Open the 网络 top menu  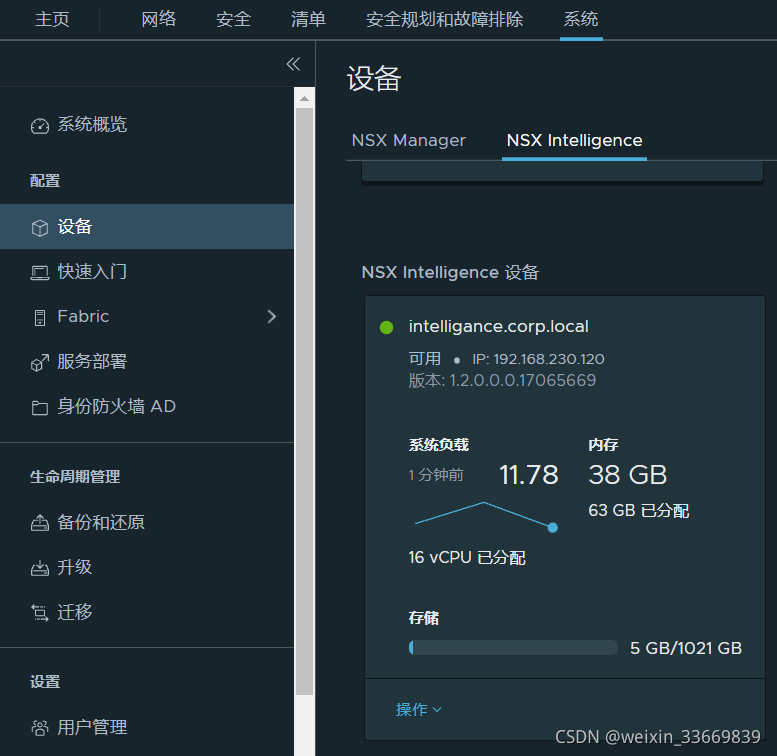(x=159, y=19)
